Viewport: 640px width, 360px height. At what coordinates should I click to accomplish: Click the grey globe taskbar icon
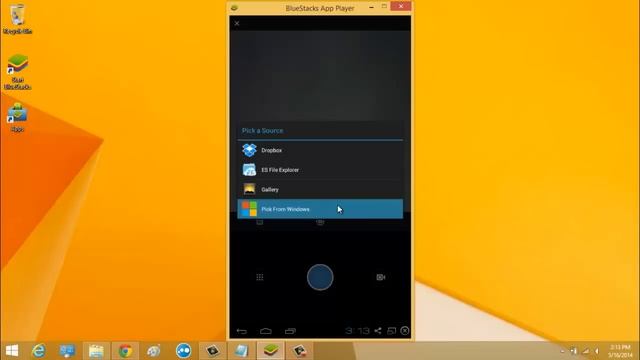coord(154,351)
